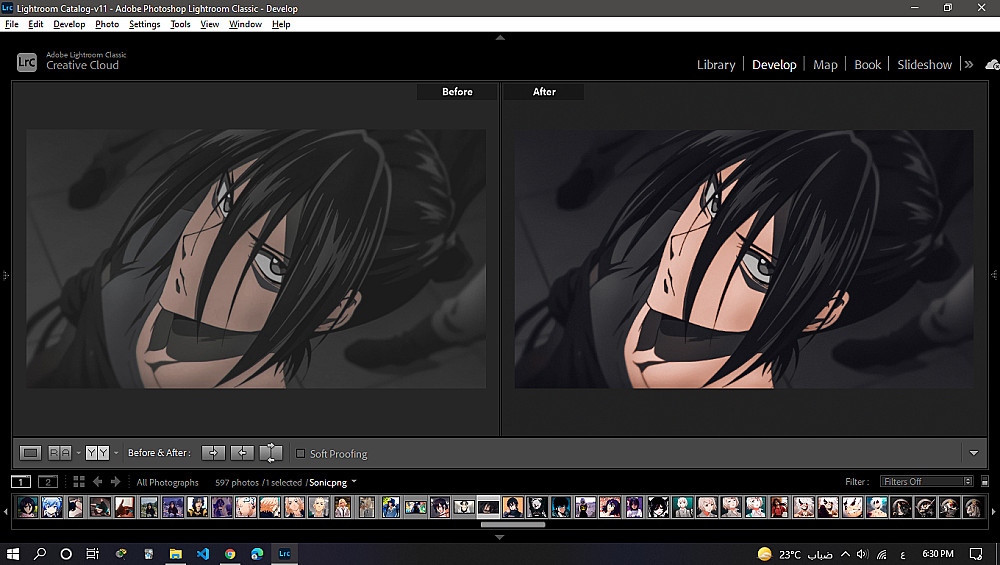Open Sonicpng source path dropdown

[x=354, y=482]
